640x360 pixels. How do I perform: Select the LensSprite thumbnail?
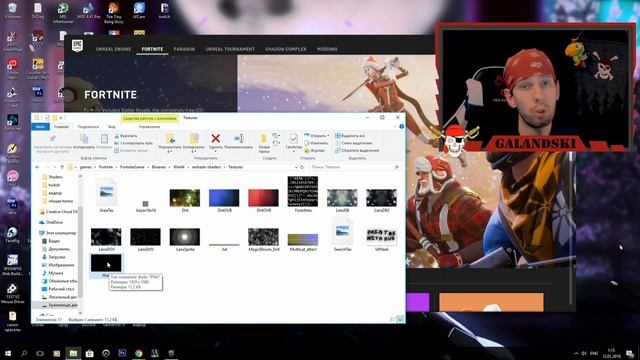pyautogui.click(x=185, y=237)
